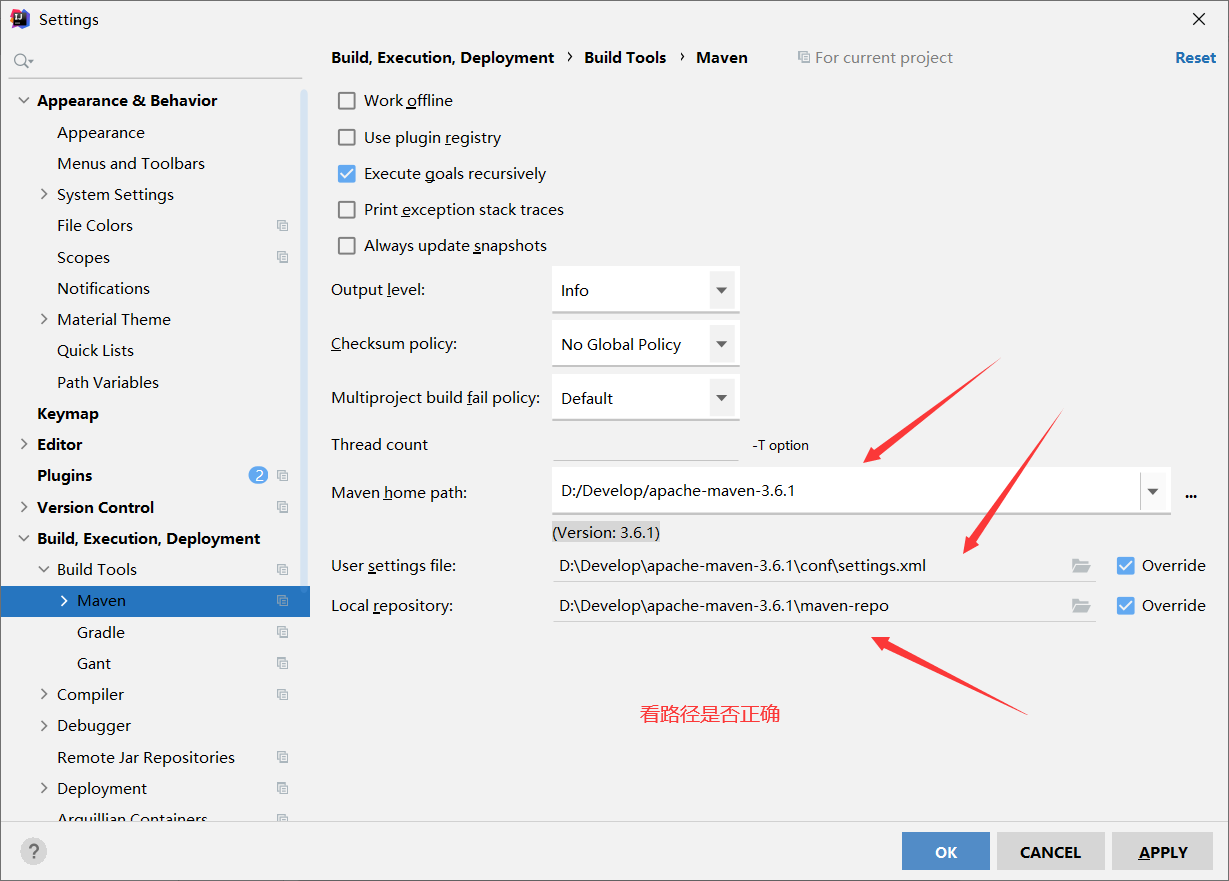Image resolution: width=1229 pixels, height=881 pixels.
Task: Click project-level icon next to Maven row
Action: [x=283, y=601]
